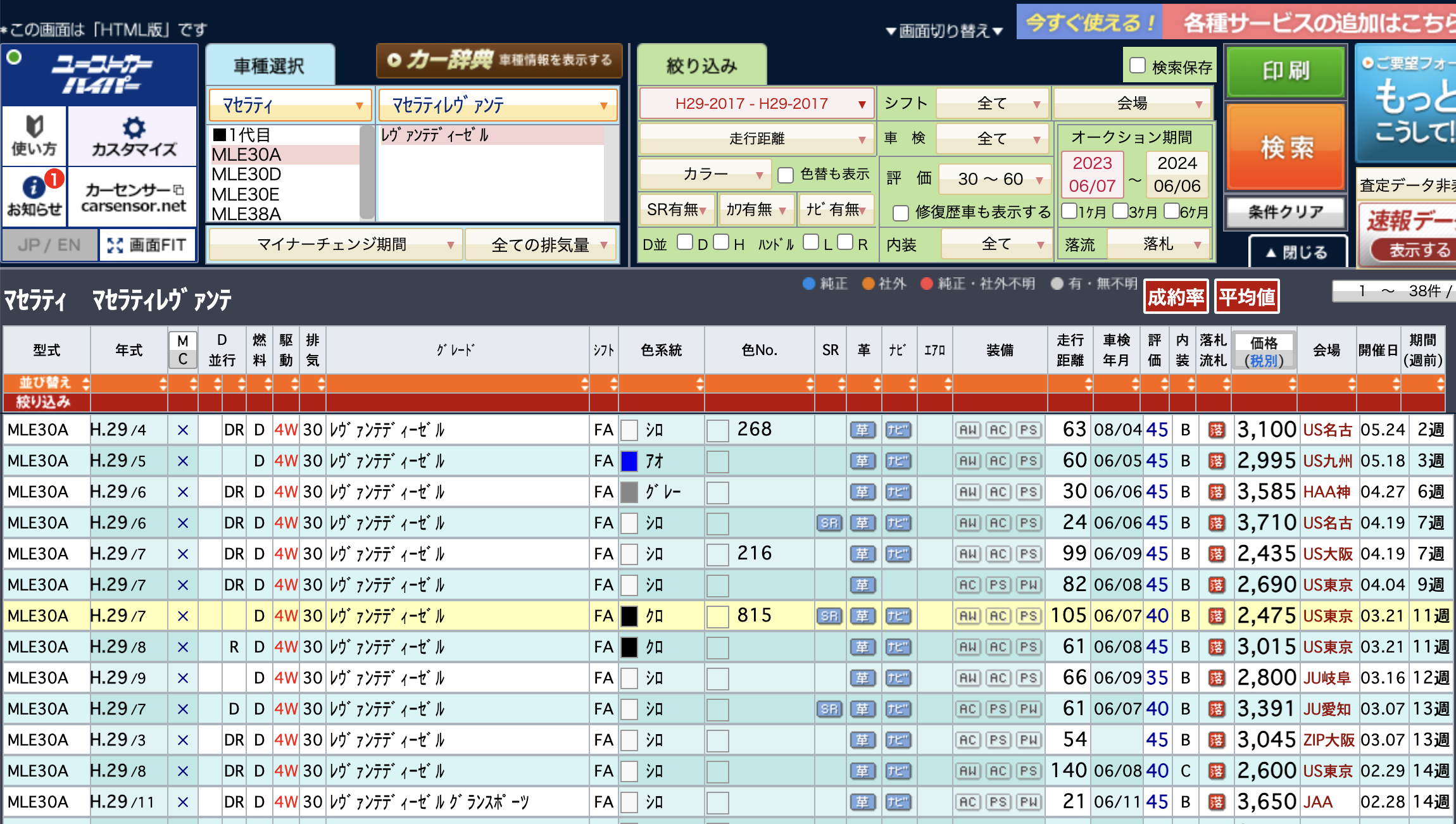The width and height of the screenshot is (1456, 824).
Task: Click the ナビ badge in the 3,045 row
Action: pyautogui.click(x=898, y=740)
